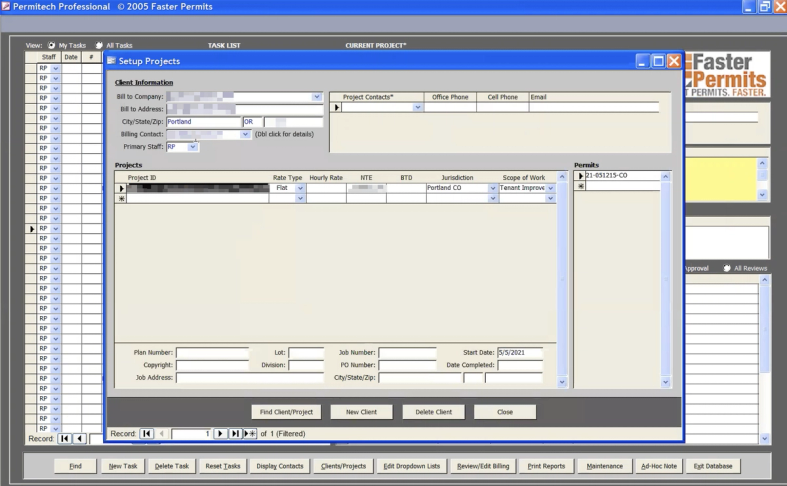The image size is (787, 486).
Task: Click the State field showing OR
Action: pyautogui.click(x=252, y=122)
